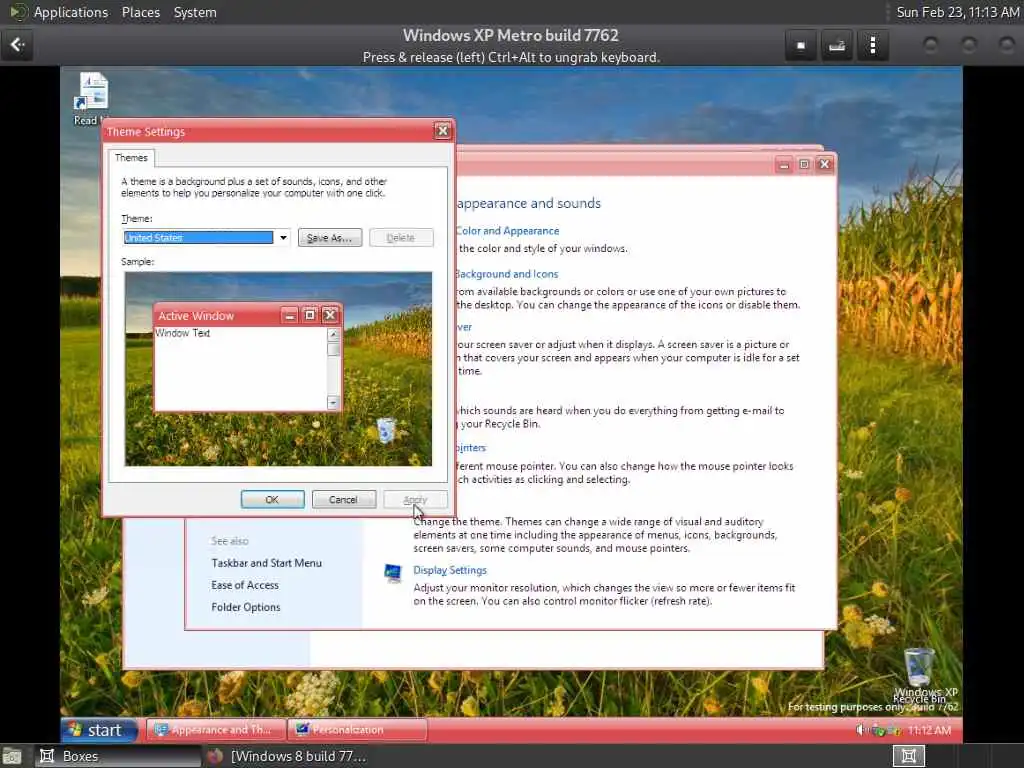Select the Themes tab
1024x768 pixels.
(131, 157)
